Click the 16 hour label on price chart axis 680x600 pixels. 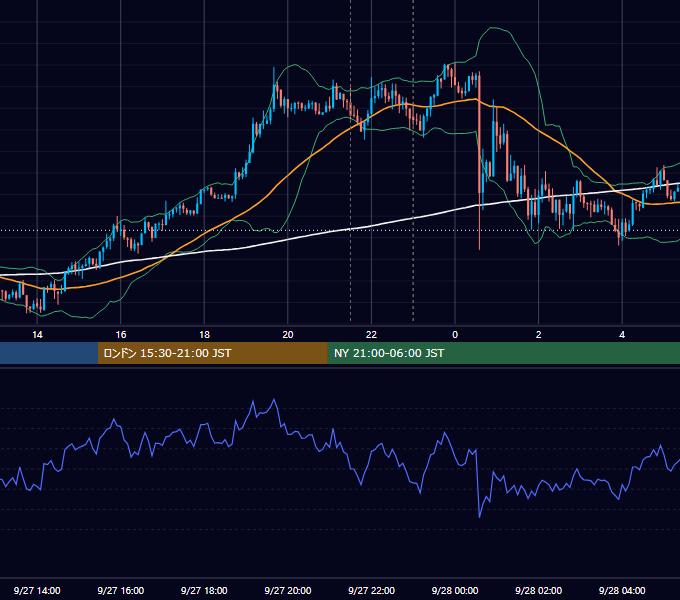click(121, 335)
